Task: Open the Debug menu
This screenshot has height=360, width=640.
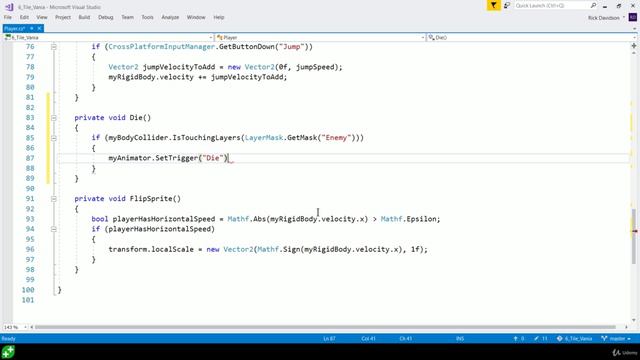Action: [105, 17]
